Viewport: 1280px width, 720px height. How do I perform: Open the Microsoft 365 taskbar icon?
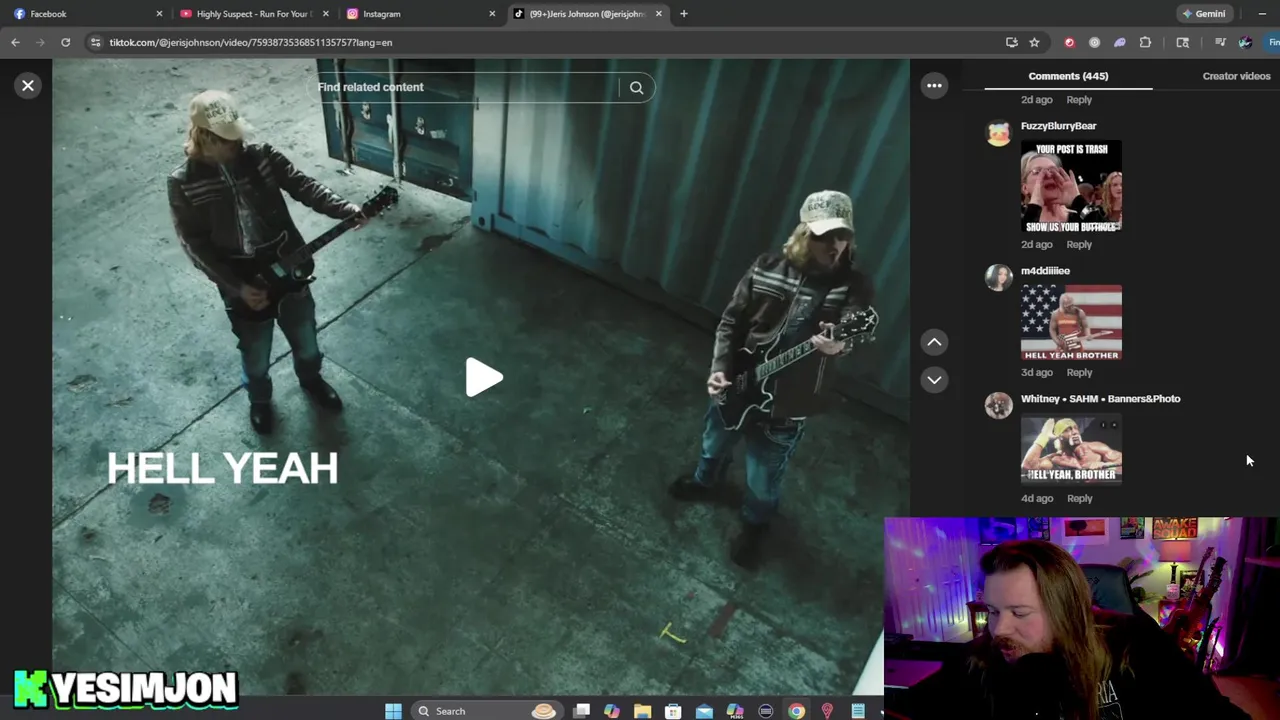click(735, 711)
